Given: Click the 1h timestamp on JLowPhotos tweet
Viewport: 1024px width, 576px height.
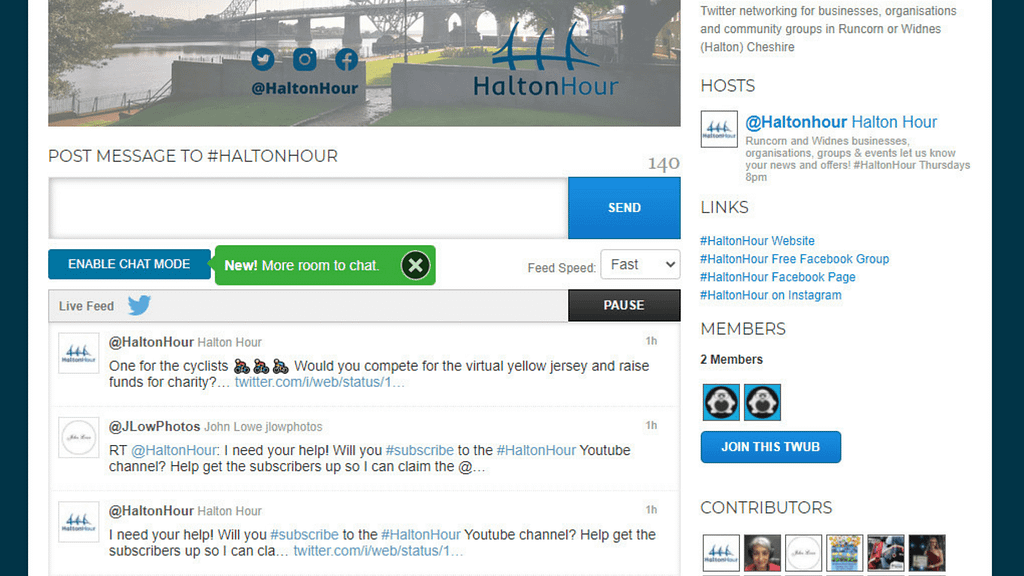Looking at the screenshot, I should click(x=651, y=425).
